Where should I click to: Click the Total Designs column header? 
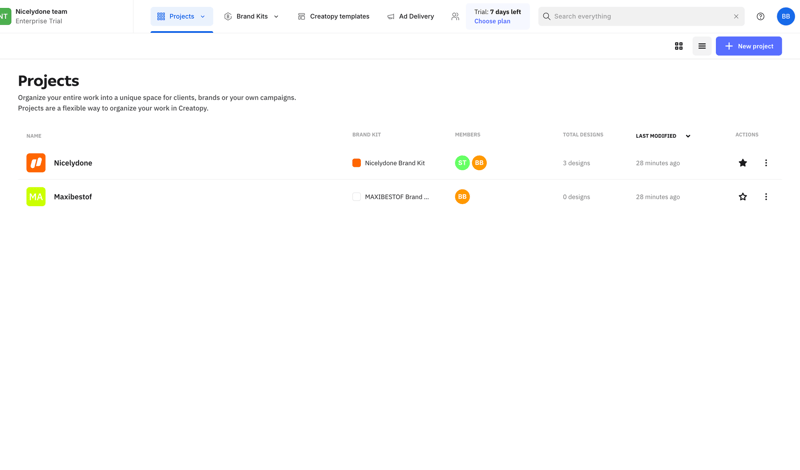coord(583,135)
